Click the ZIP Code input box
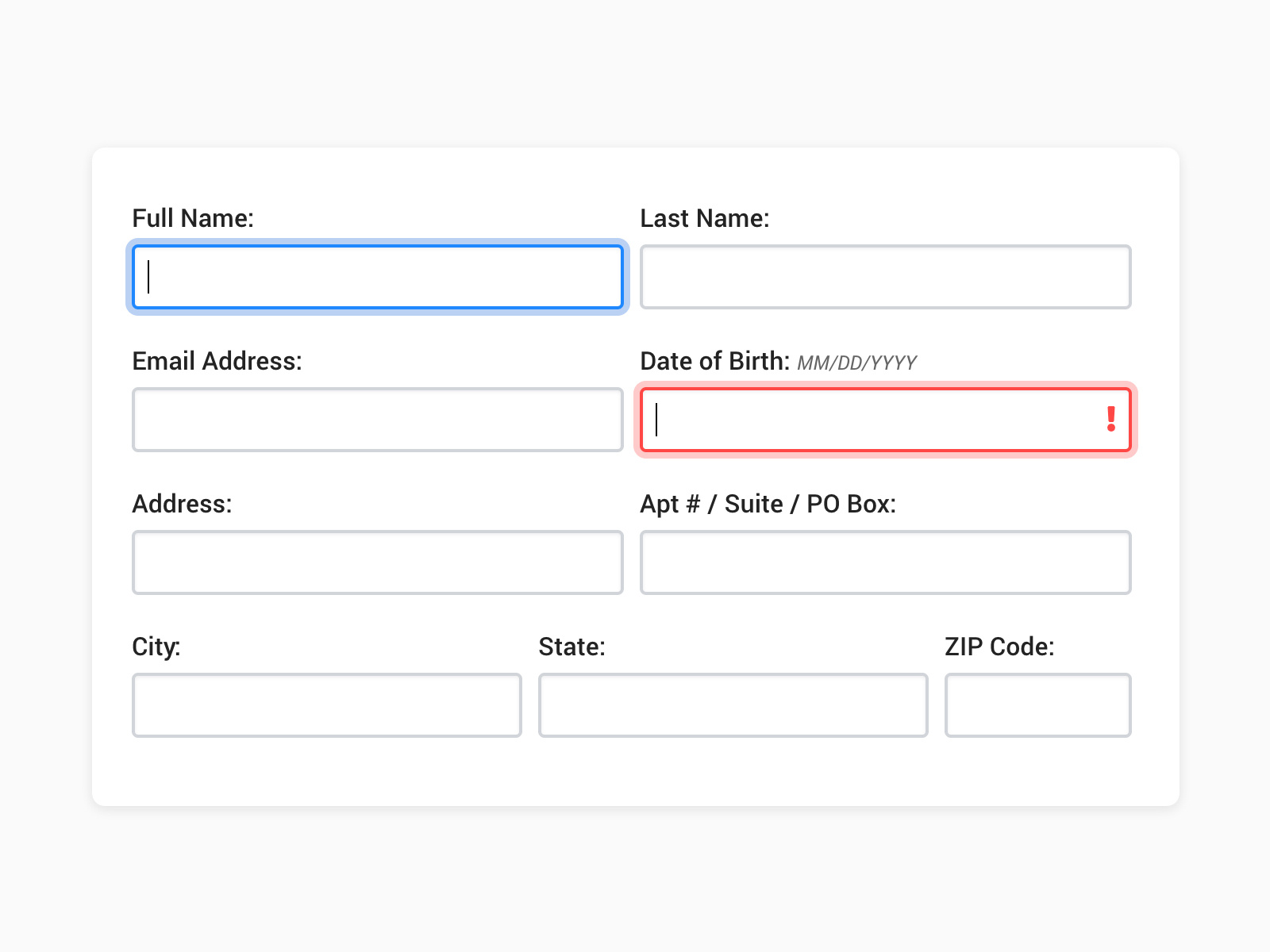Screen dimensions: 1270x952 pos(1037,705)
